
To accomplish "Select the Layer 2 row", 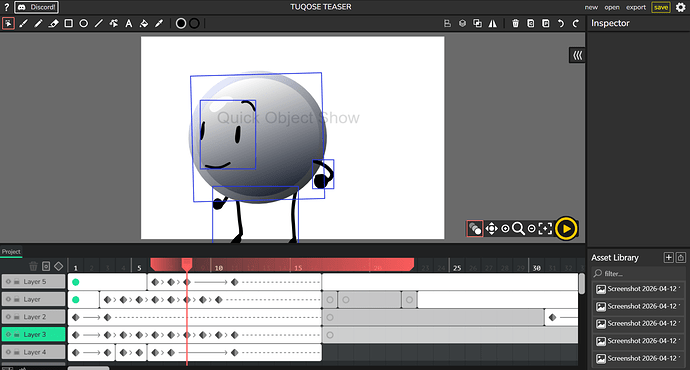I will 33,317.
